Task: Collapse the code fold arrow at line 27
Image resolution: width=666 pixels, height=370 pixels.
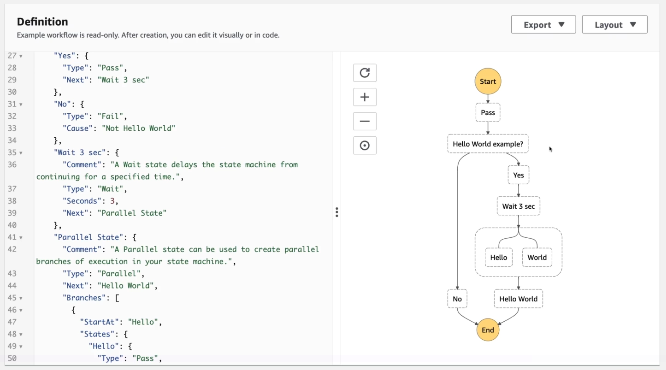Action: pyautogui.click(x=21, y=56)
